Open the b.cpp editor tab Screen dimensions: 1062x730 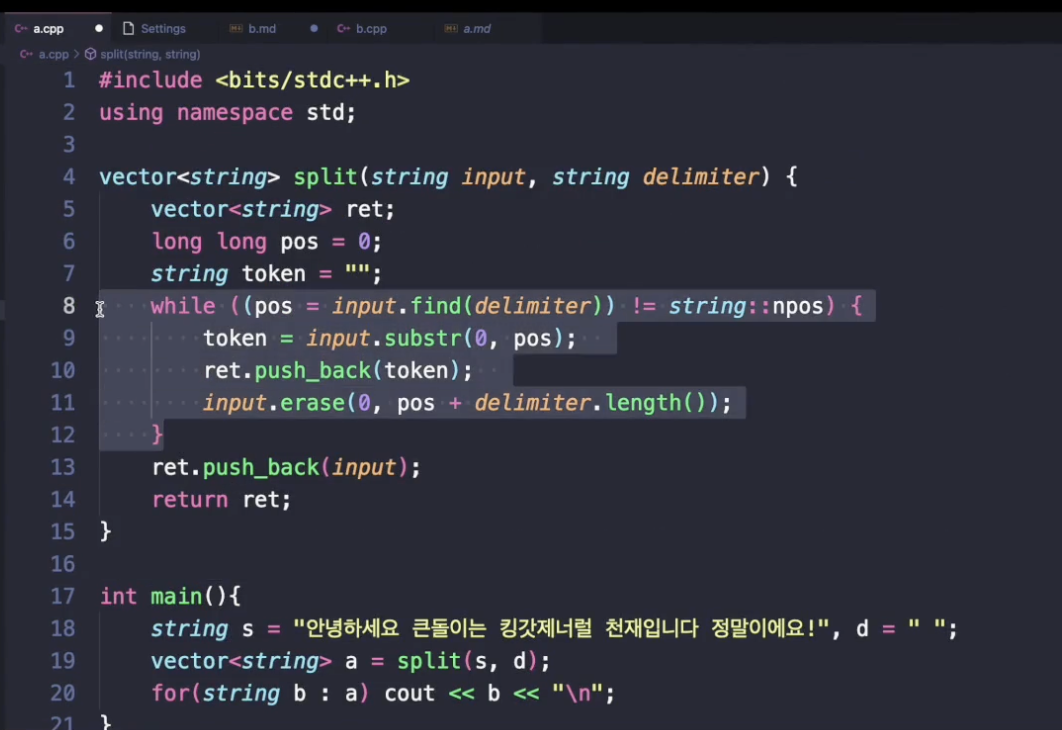pyautogui.click(x=371, y=28)
